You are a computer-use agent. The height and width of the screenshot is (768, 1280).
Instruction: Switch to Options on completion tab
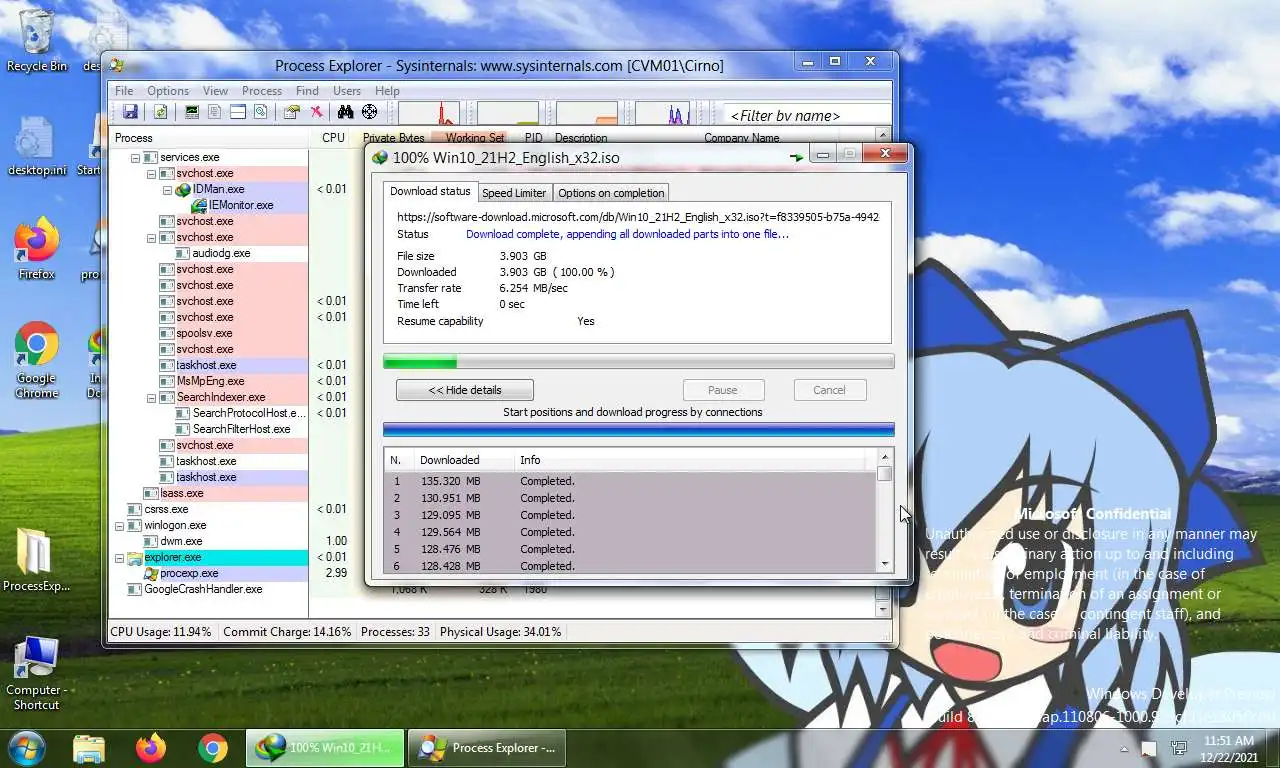tap(611, 193)
